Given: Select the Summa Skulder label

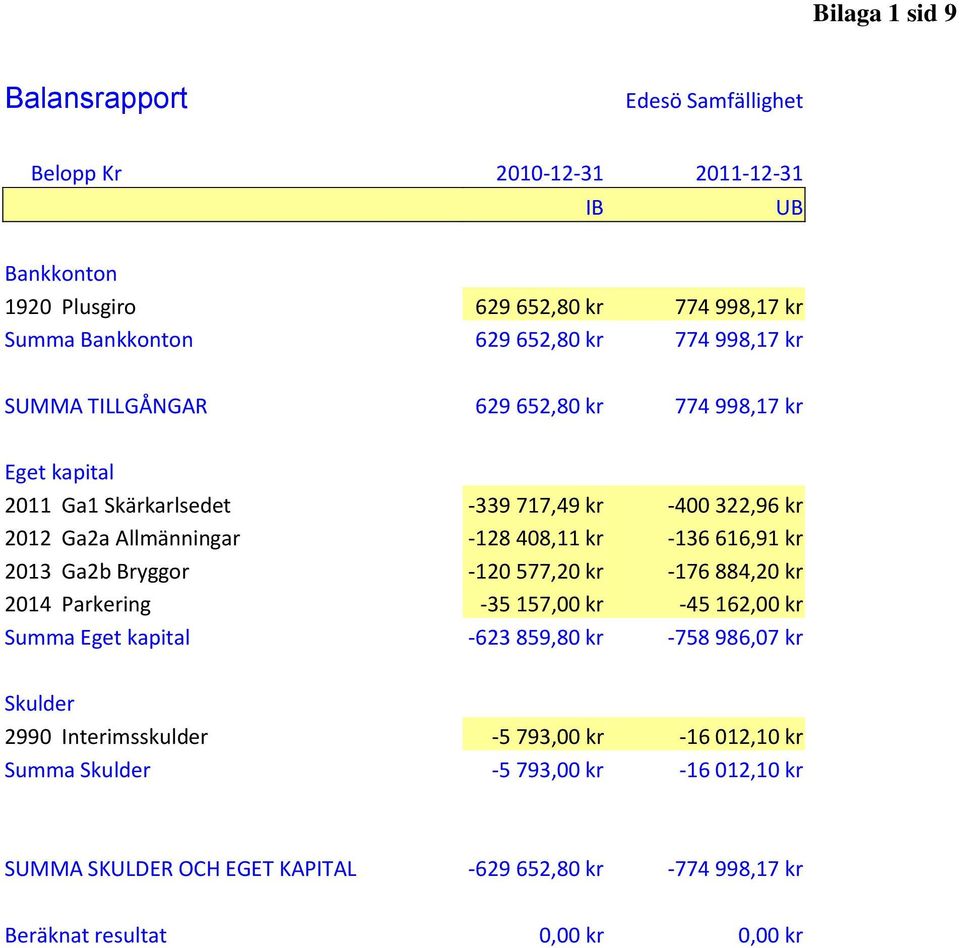Looking at the screenshot, I should tap(77, 770).
